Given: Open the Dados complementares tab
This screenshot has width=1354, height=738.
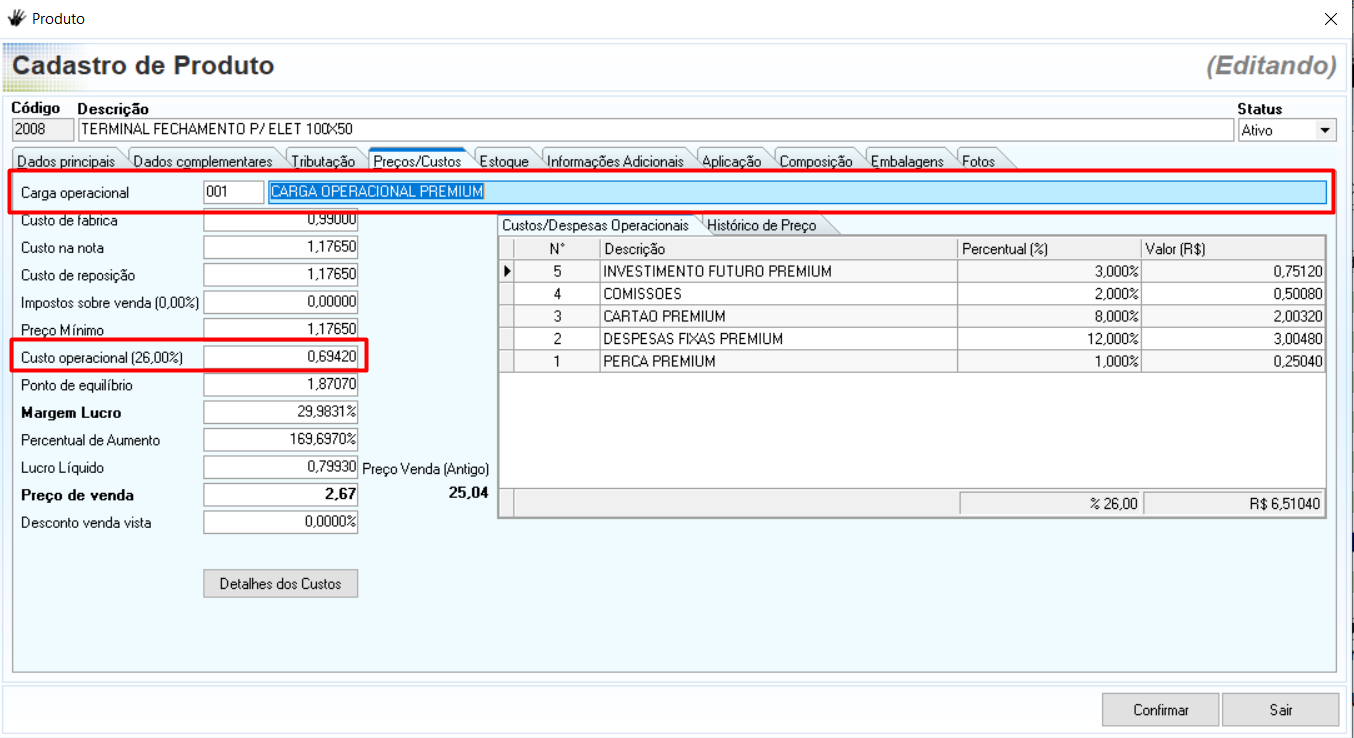Looking at the screenshot, I should (x=203, y=161).
